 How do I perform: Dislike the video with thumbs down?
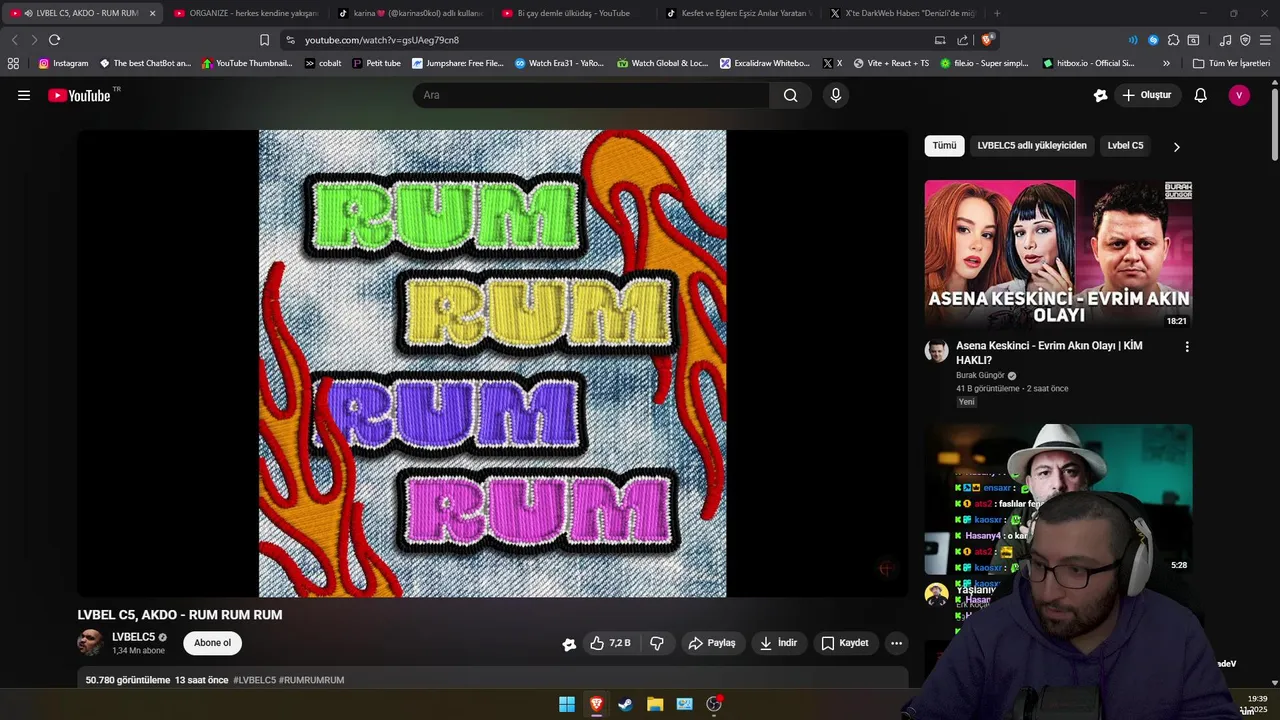657,643
